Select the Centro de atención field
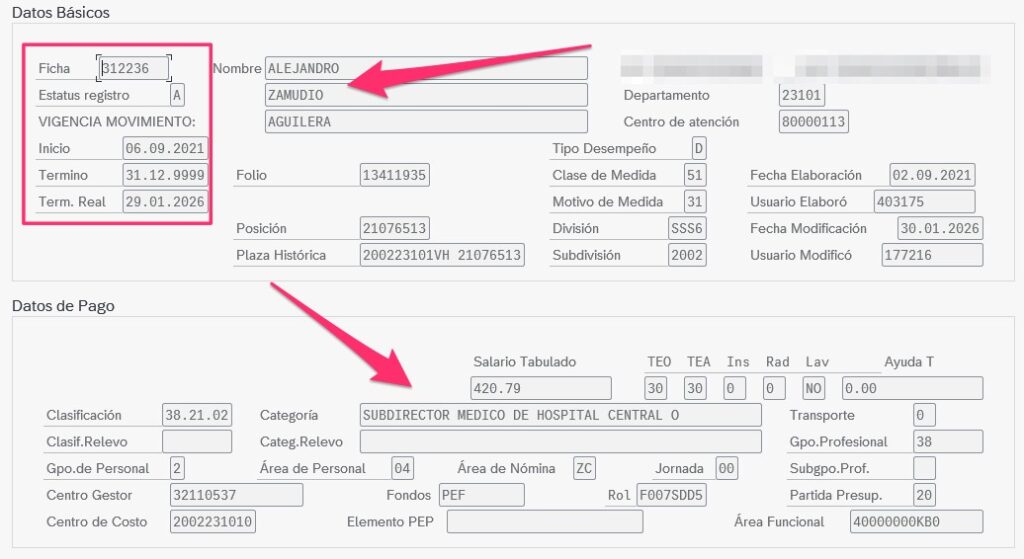Image resolution: width=1024 pixels, height=559 pixels. pyautogui.click(x=814, y=122)
